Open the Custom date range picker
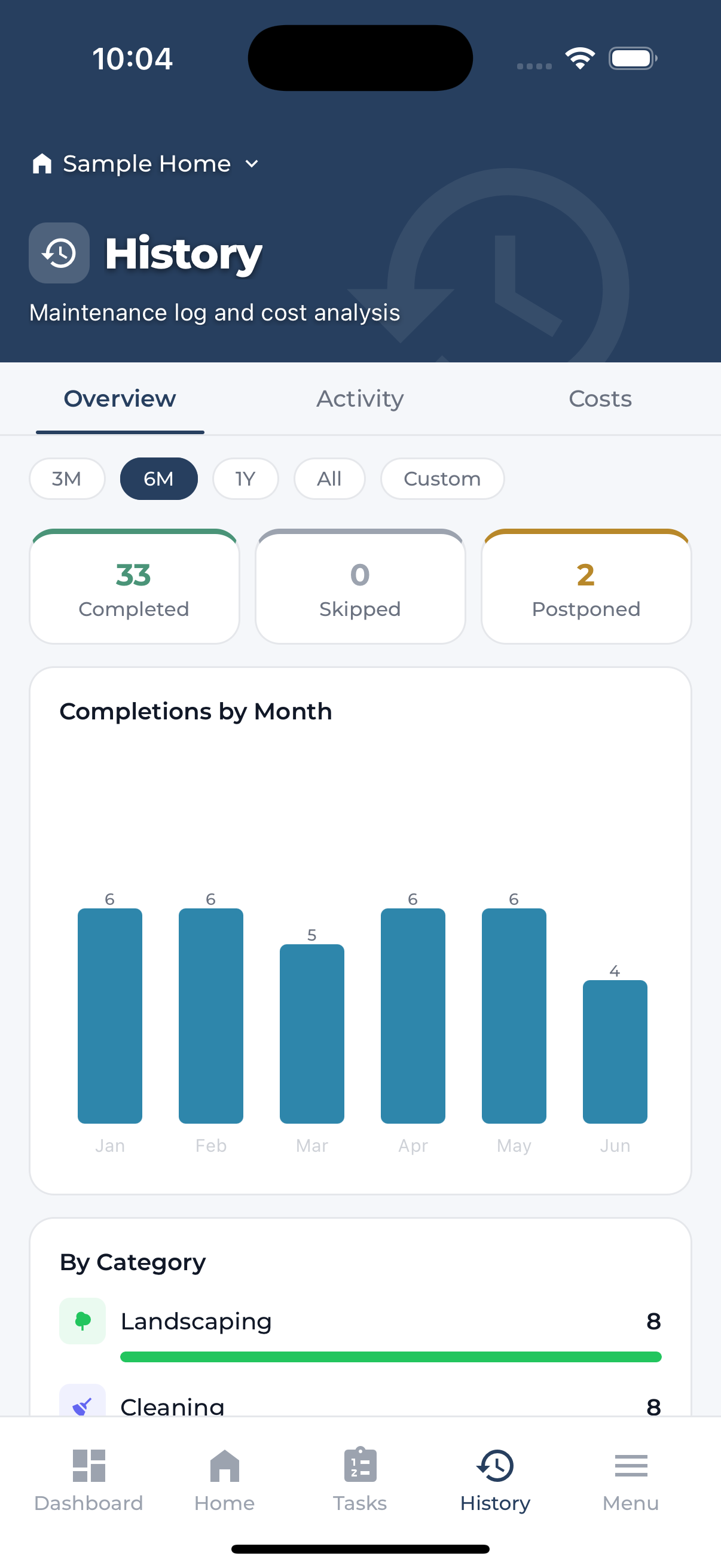 [x=442, y=478]
